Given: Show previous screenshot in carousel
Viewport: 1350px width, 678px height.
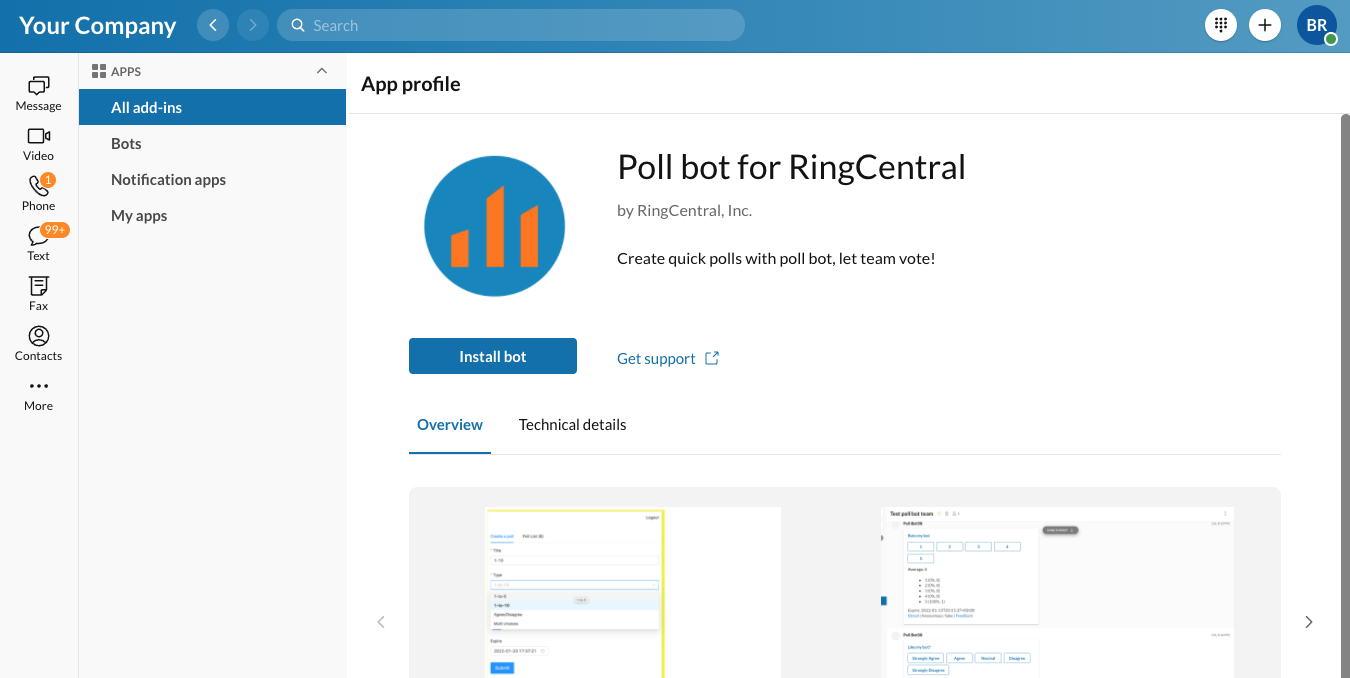Looking at the screenshot, I should (380, 622).
